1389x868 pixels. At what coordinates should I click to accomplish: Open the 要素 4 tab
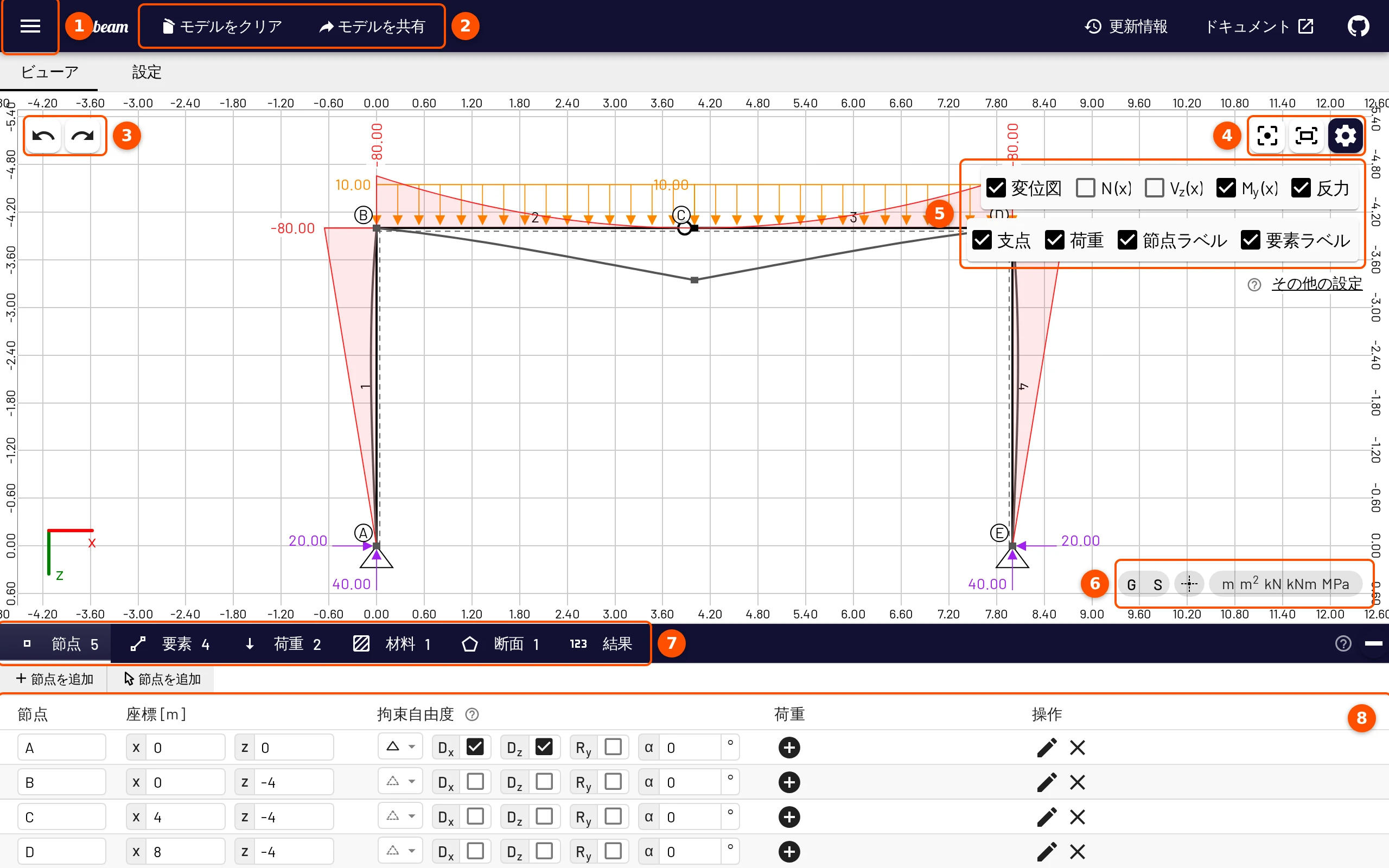pos(170,644)
